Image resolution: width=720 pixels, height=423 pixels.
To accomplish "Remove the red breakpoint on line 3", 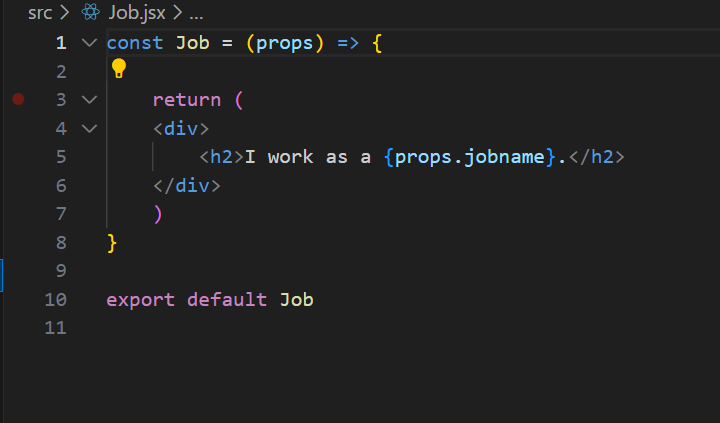I will [x=18, y=99].
